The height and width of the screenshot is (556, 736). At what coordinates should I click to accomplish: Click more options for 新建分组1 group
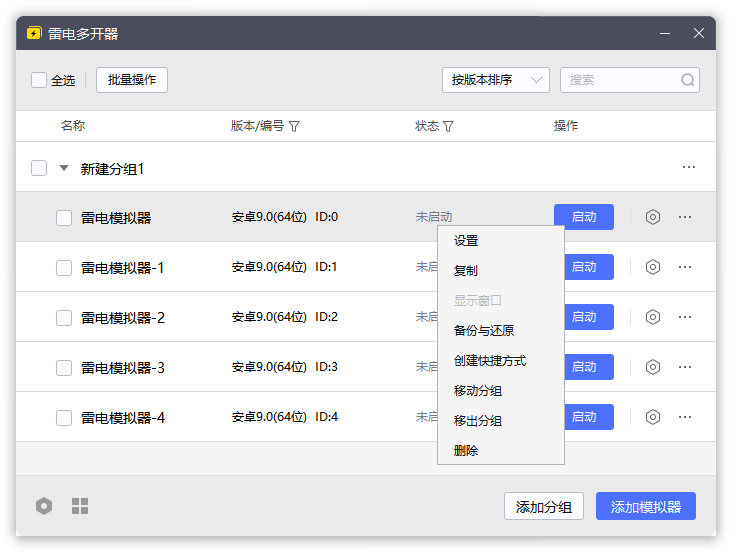(689, 167)
